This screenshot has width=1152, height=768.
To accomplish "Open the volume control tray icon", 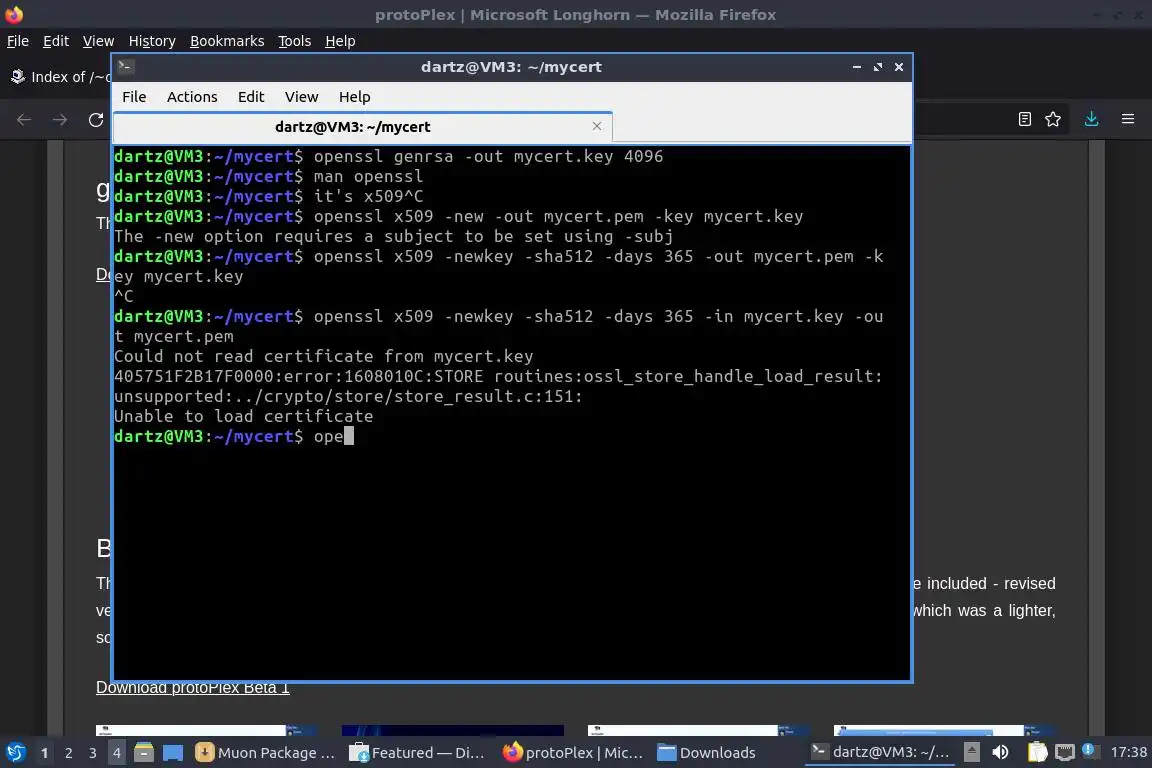I will 1000,752.
